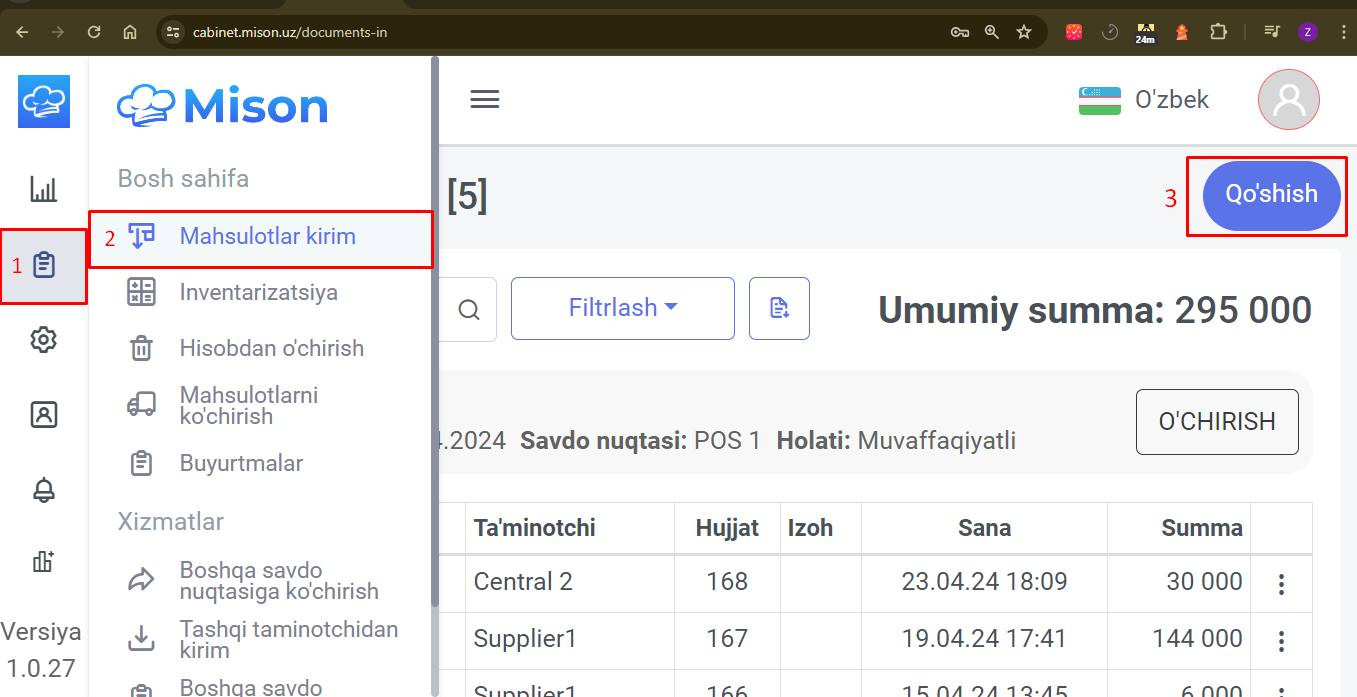Open the Filtrlash dropdown

[623, 308]
